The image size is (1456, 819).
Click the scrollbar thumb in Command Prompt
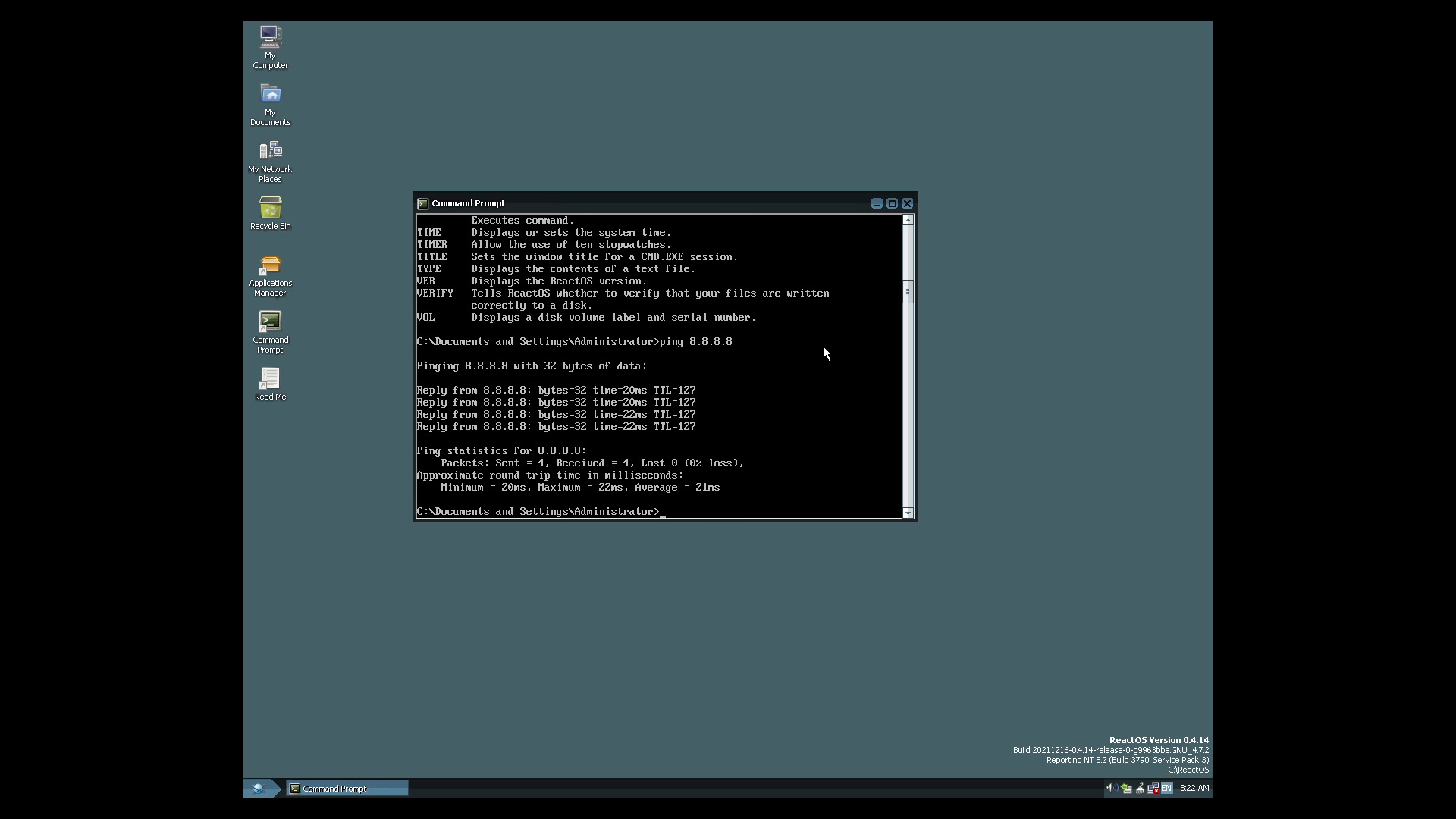[908, 291]
